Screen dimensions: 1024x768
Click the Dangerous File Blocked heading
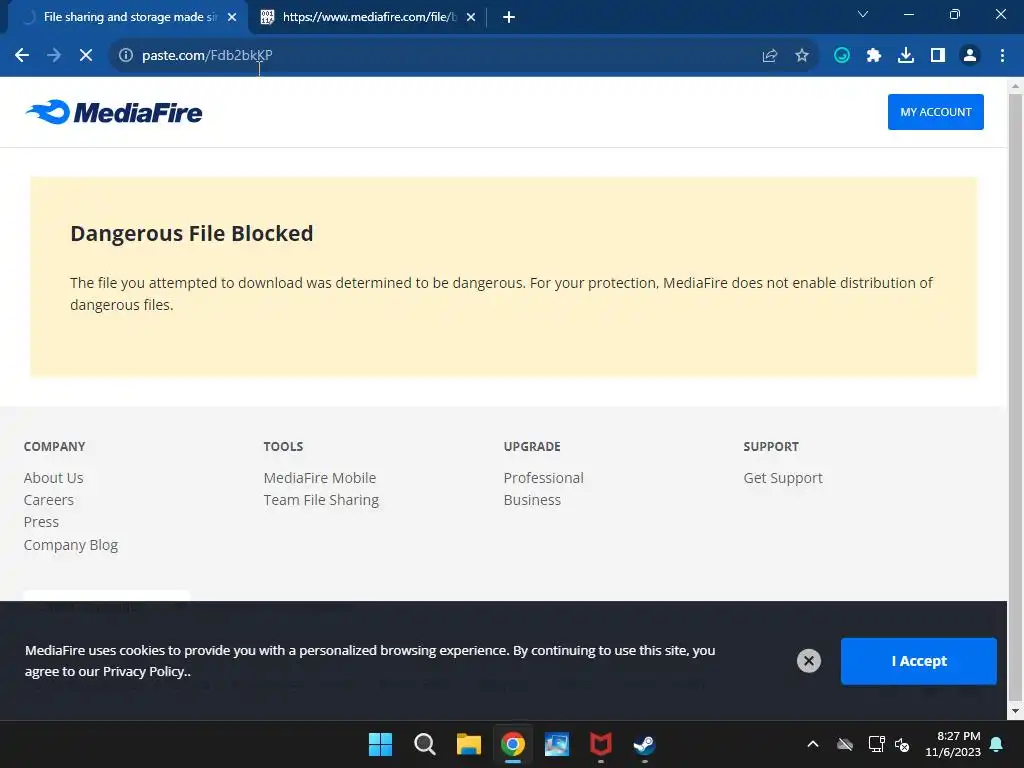point(191,234)
